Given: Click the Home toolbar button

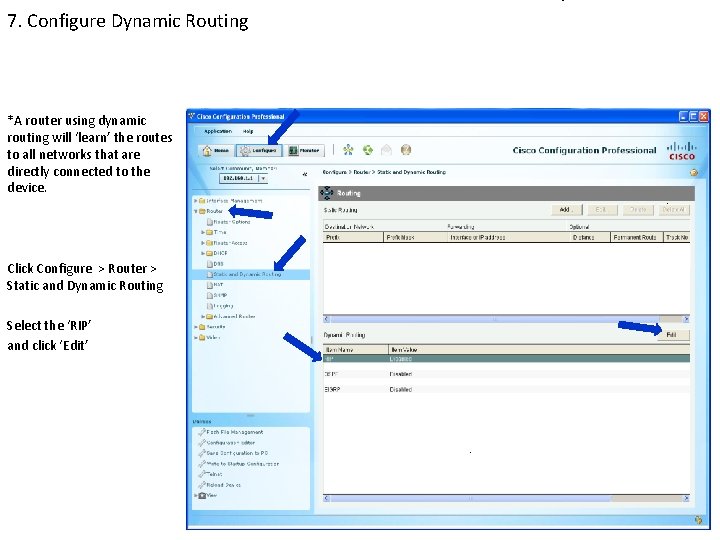Looking at the screenshot, I should [216, 151].
